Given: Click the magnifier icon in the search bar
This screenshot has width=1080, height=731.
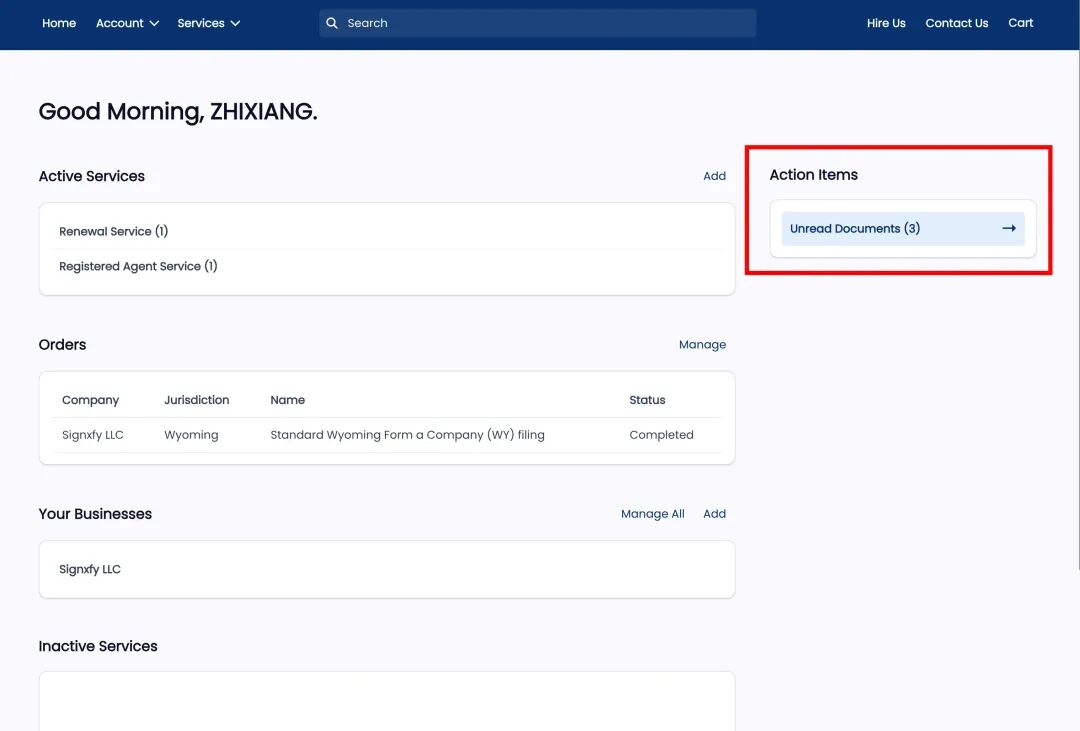Looking at the screenshot, I should pos(332,23).
